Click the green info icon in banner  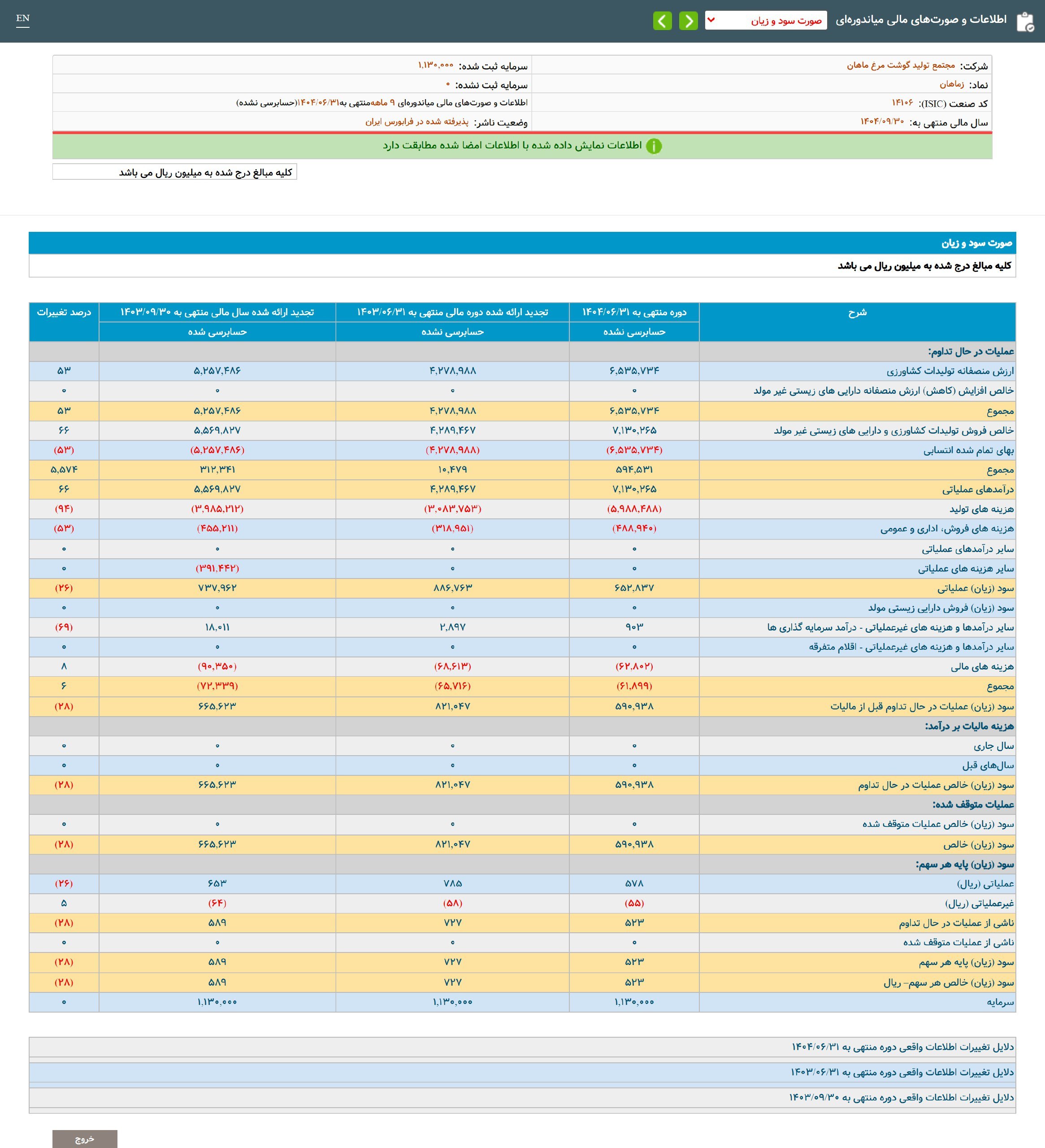654,146
